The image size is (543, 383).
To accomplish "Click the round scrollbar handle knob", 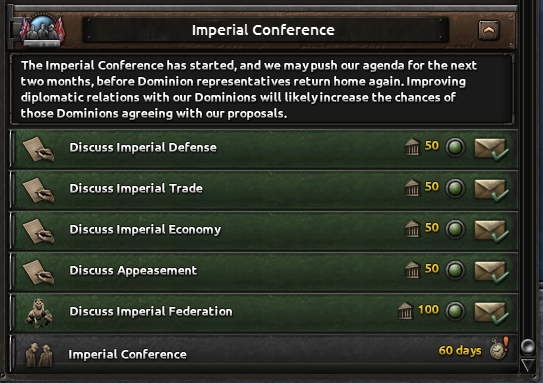I will pyautogui.click(x=528, y=346).
